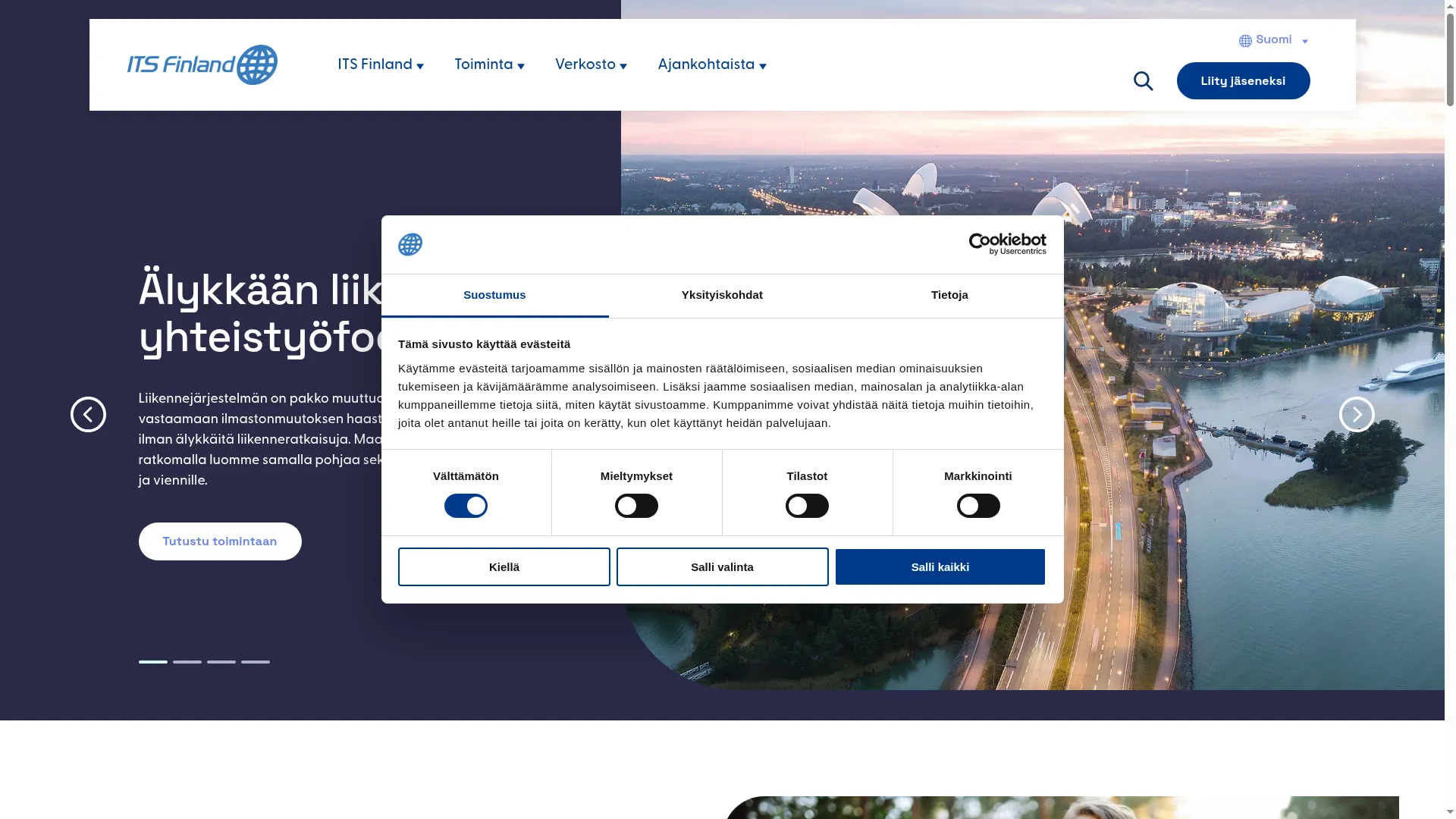Click the Tutustu toimintaan button
1456x819 pixels.
[220, 541]
